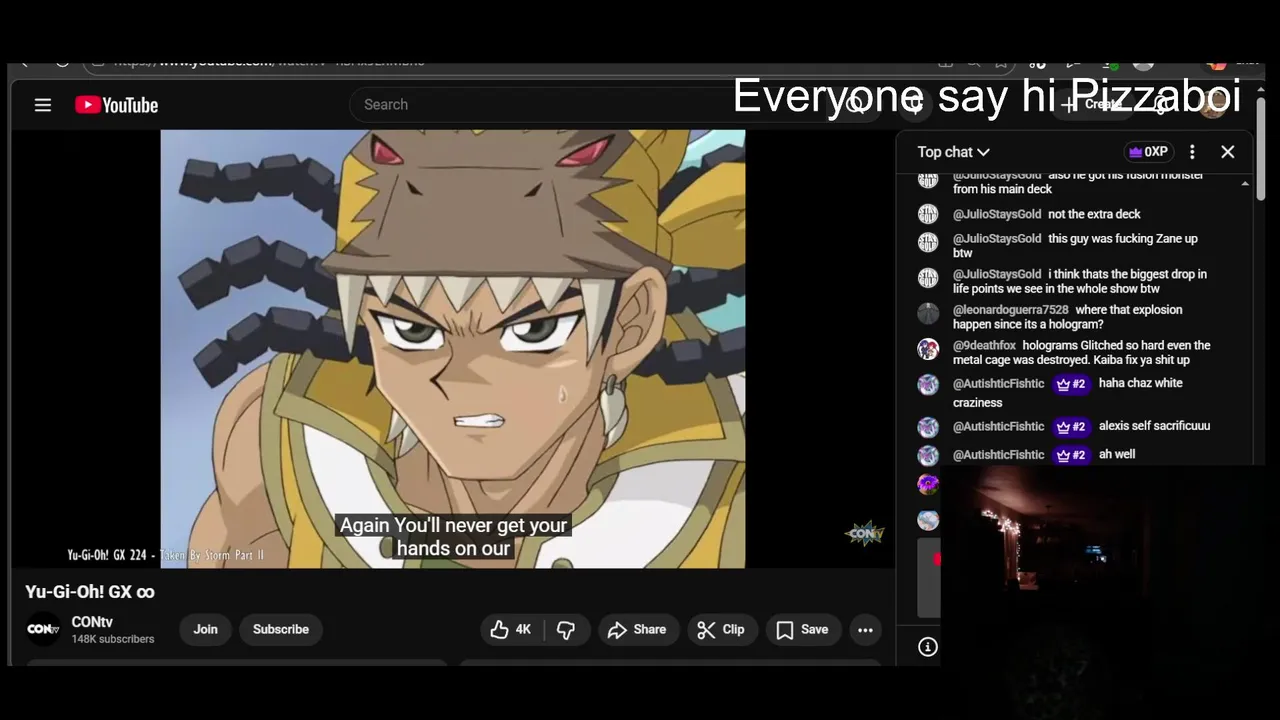Open CONtv channel avatar
The image size is (1280, 720).
[x=43, y=629]
